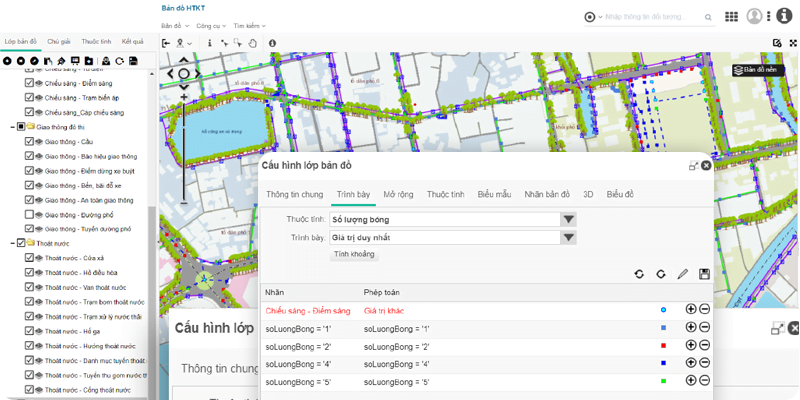
Task: Open the Trình bày dropdown (Giá trị duy nhất)
Action: point(568,238)
